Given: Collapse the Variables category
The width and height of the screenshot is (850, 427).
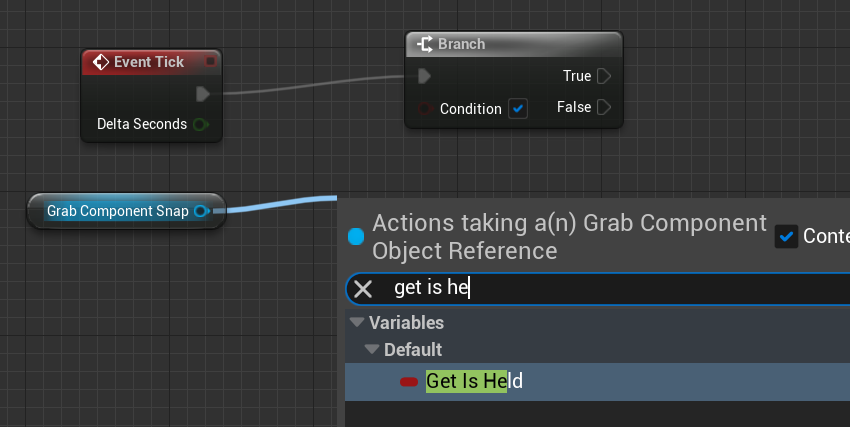Looking at the screenshot, I should click(357, 323).
